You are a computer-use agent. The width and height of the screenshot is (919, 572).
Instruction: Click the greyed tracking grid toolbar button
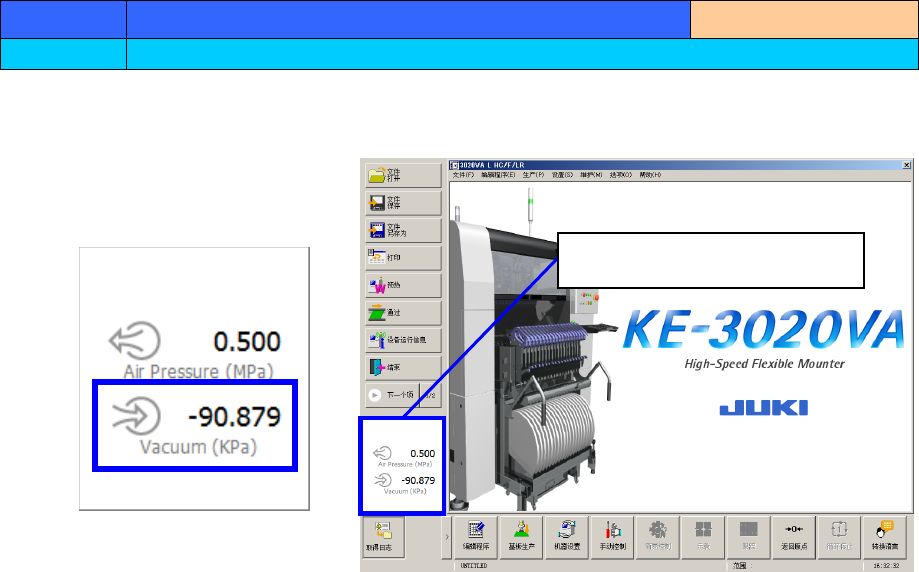click(x=749, y=537)
